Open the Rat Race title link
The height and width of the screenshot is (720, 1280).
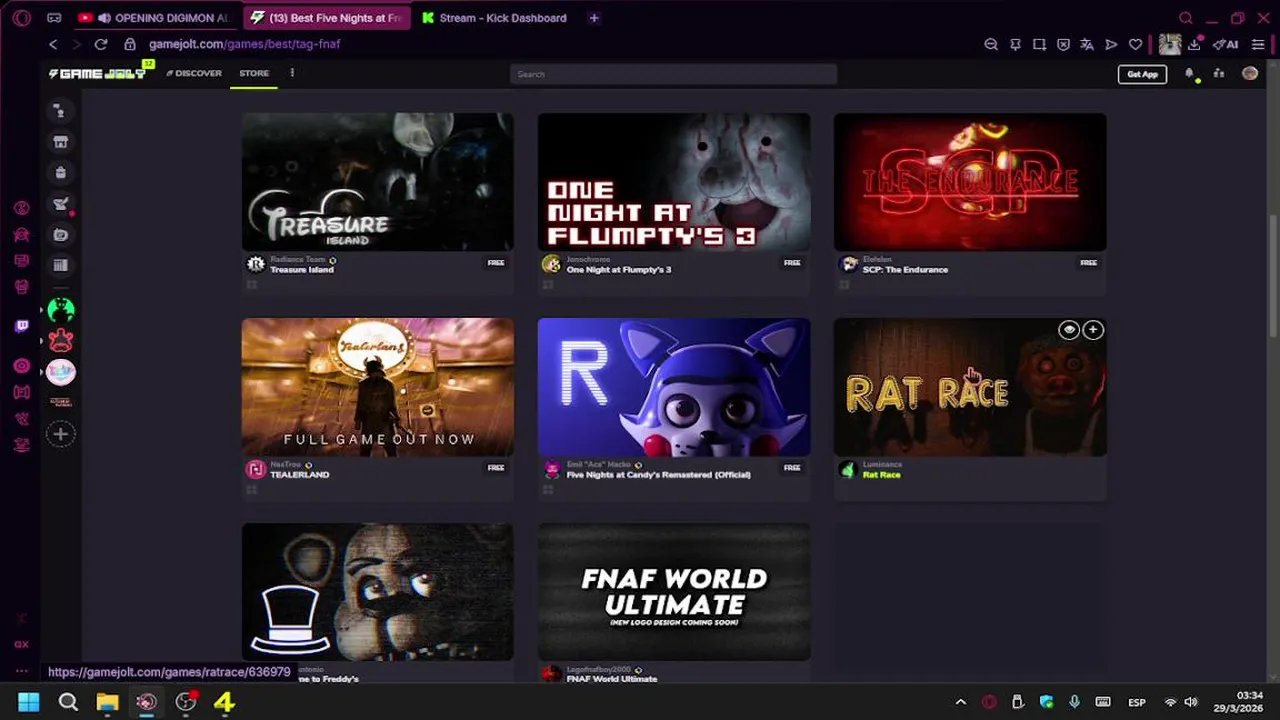point(881,475)
